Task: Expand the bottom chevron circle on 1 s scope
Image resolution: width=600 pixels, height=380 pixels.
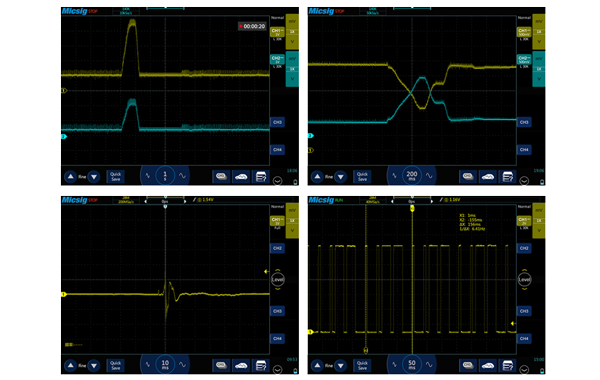Action: pos(277,181)
